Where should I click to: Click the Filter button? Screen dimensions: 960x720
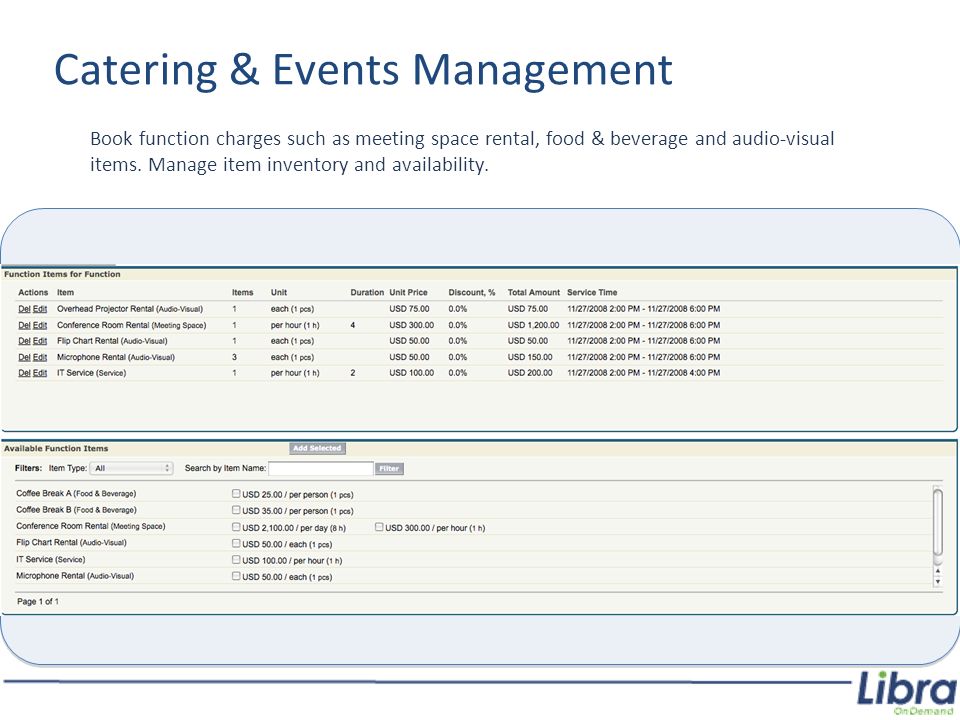point(389,468)
